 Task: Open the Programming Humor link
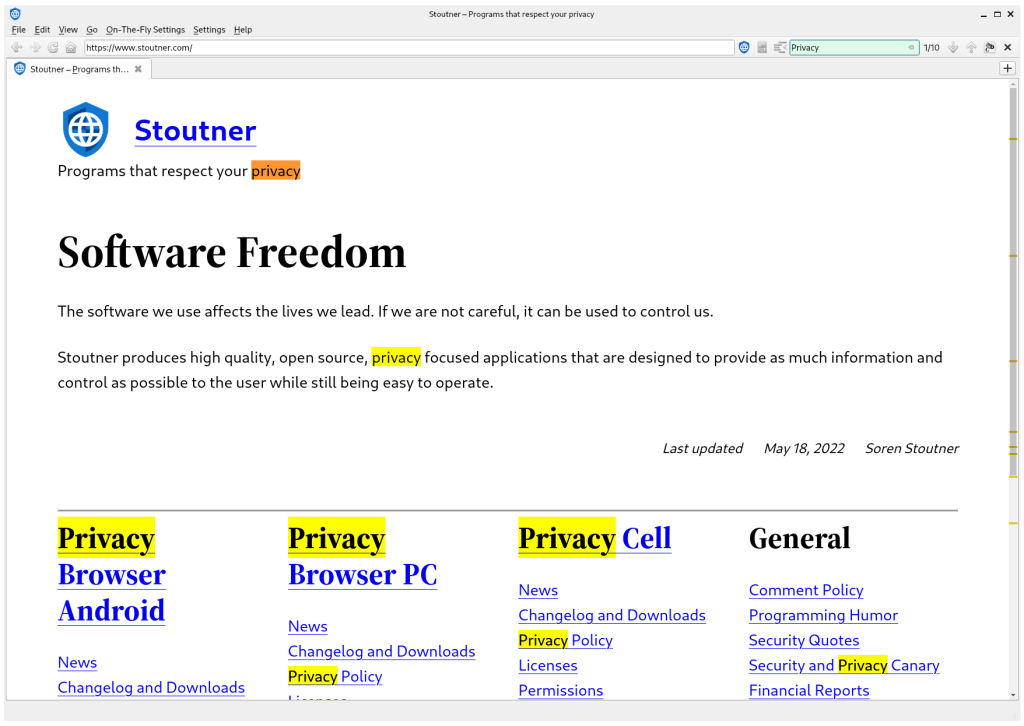pyautogui.click(x=824, y=615)
